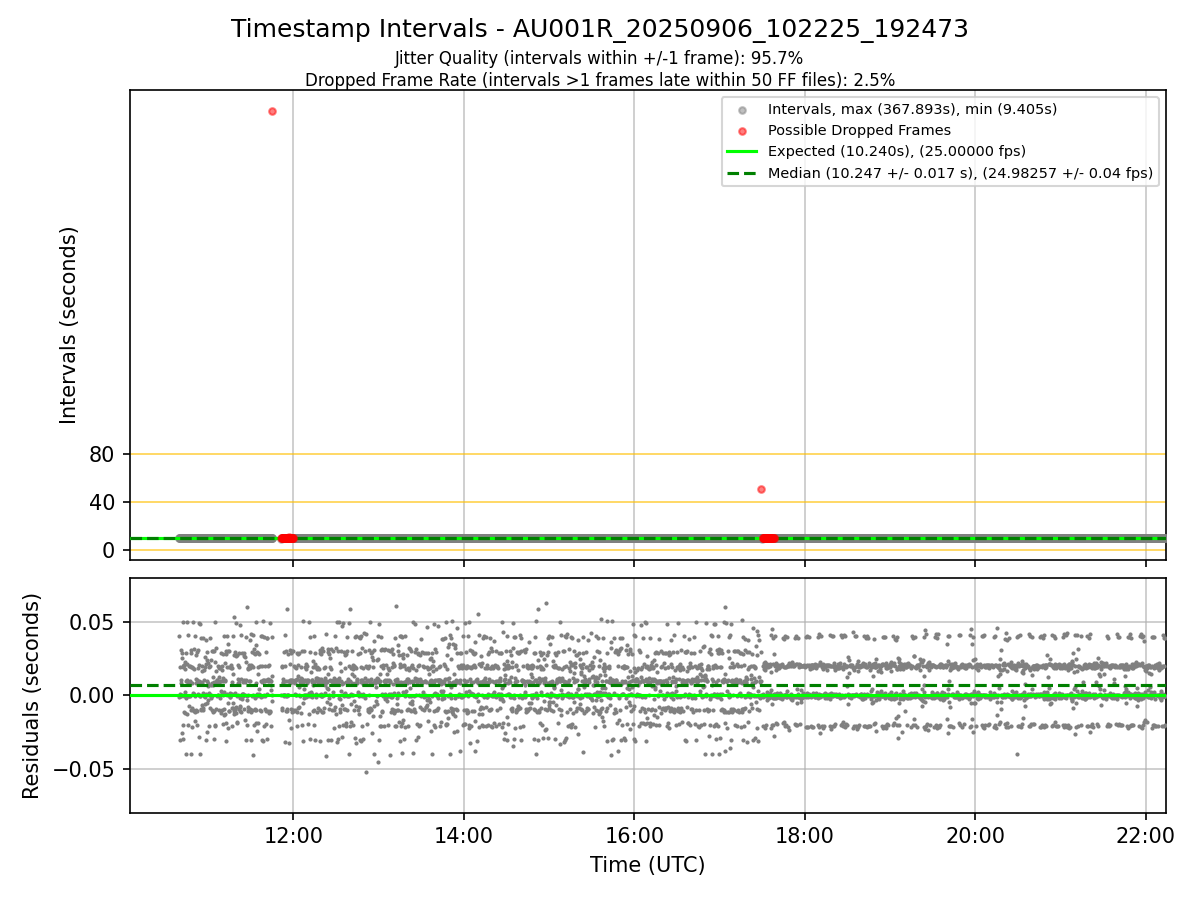Click the '−0.05' tick label on the residuals axis

point(86,769)
